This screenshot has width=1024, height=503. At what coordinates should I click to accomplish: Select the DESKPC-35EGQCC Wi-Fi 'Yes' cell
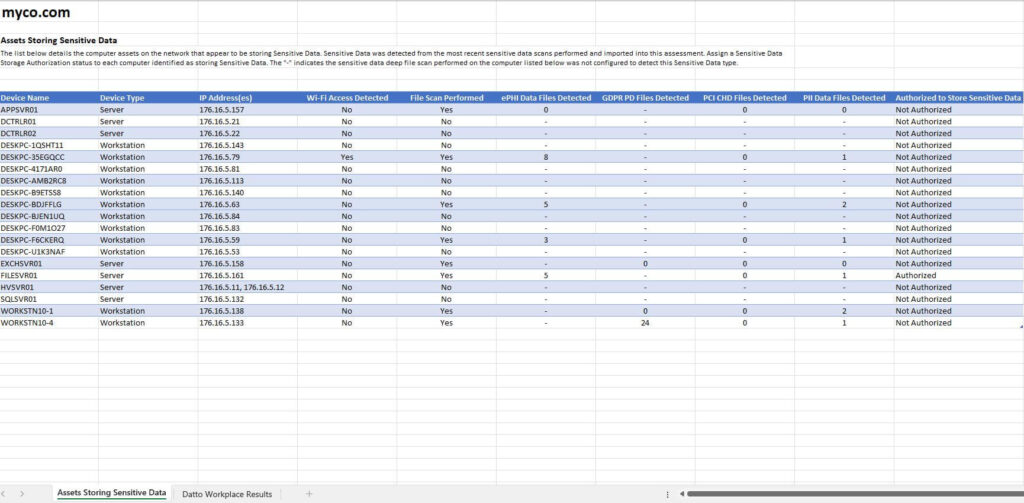[347, 157]
